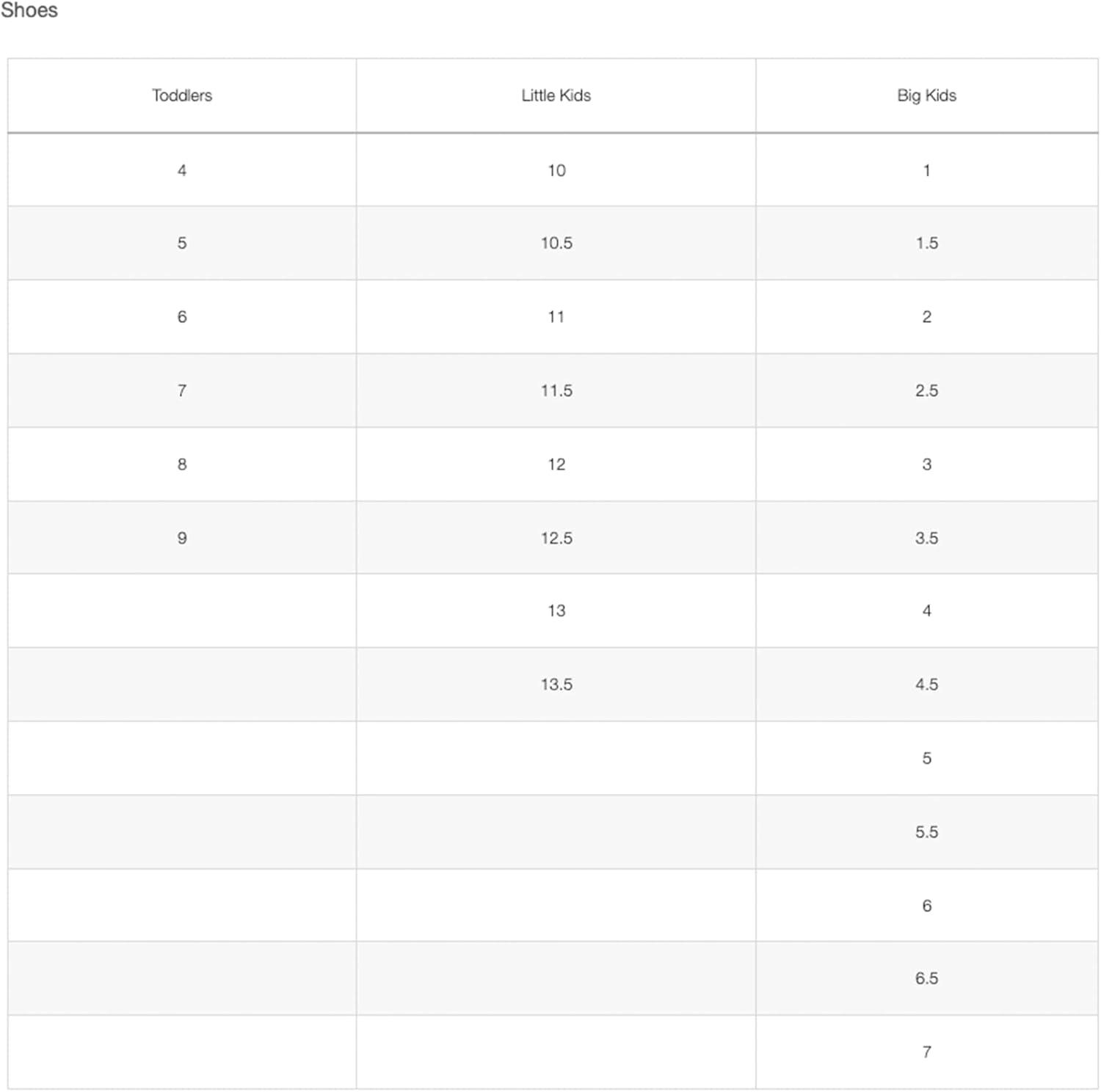
Task: Select Big Kids size 7 cell
Action: 926,1052
